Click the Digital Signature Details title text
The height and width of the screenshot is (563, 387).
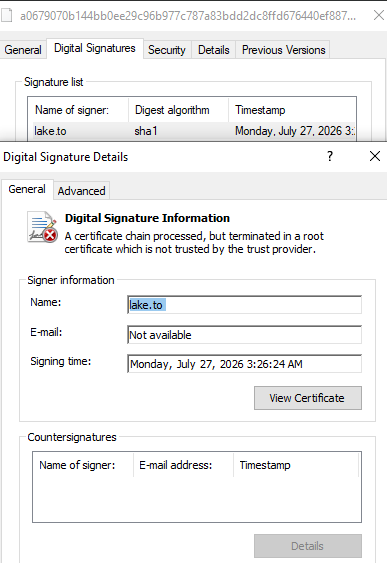tap(65, 157)
